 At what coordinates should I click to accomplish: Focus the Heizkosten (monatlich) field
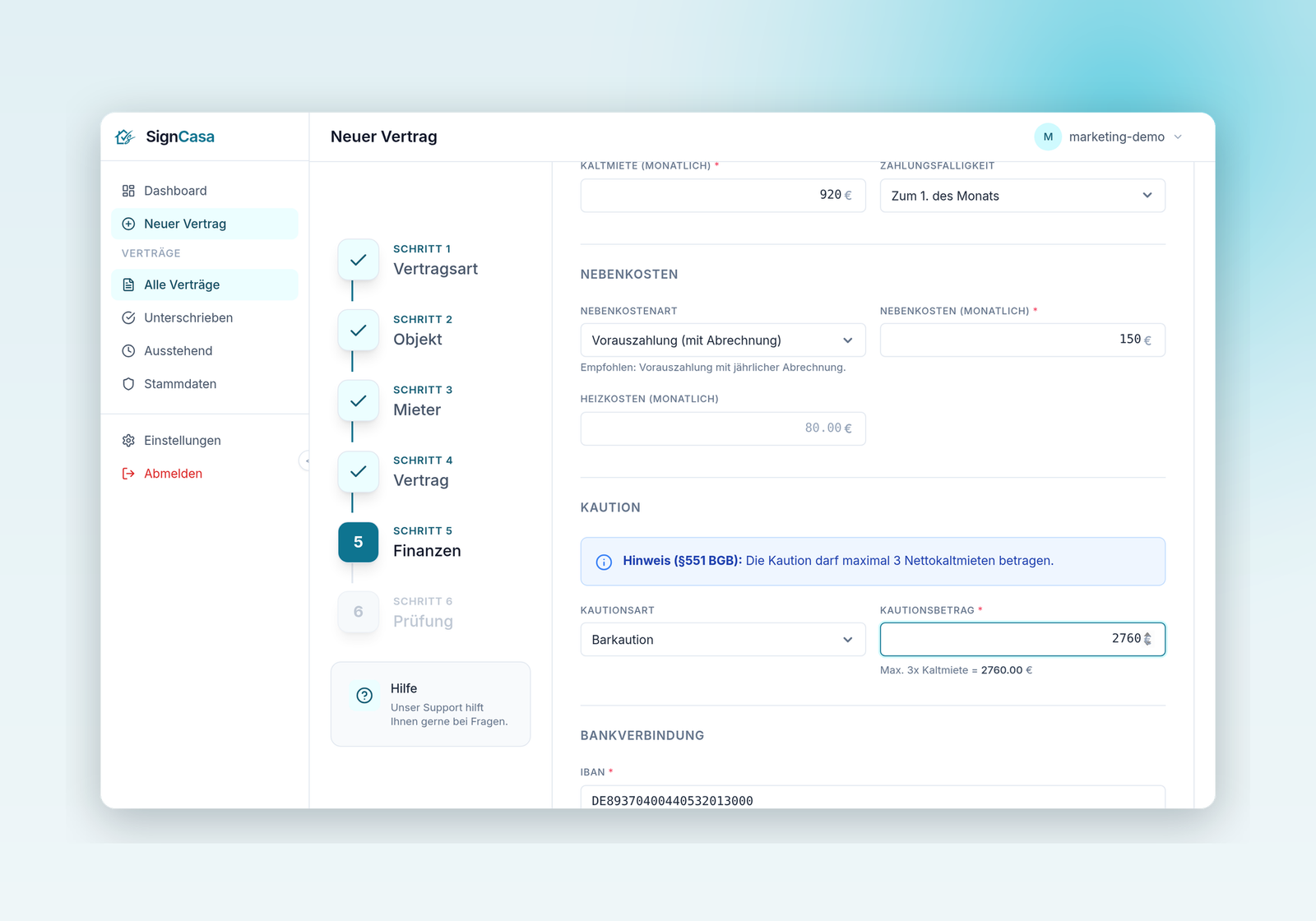pos(723,428)
